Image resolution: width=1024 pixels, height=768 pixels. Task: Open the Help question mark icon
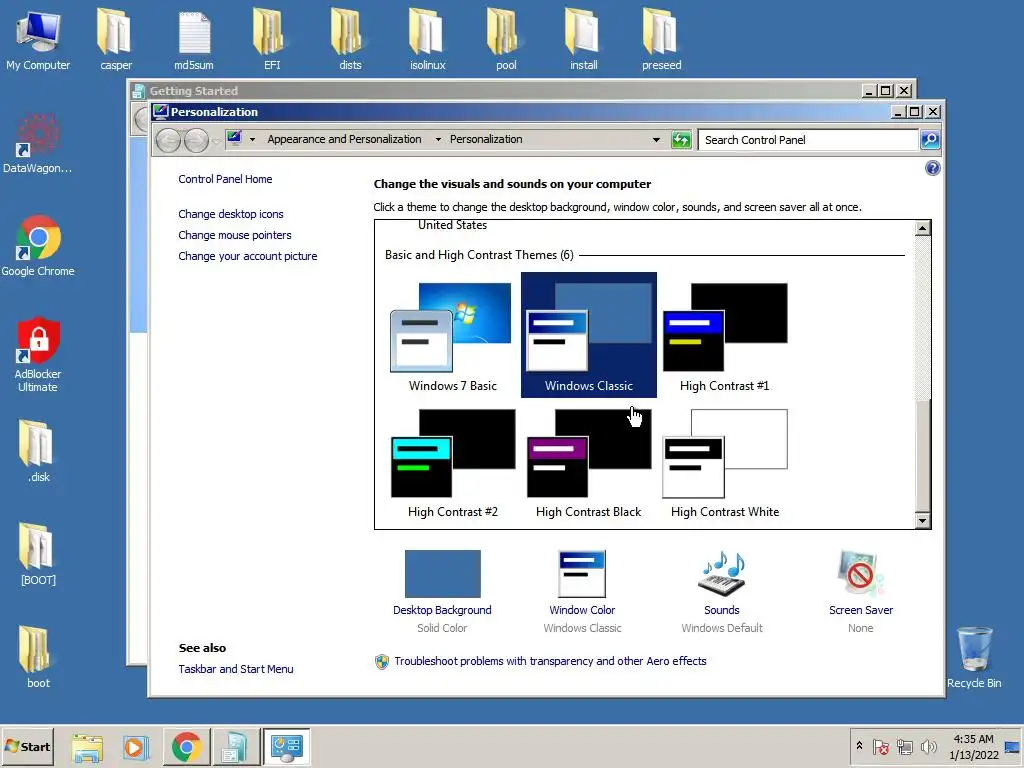(933, 168)
